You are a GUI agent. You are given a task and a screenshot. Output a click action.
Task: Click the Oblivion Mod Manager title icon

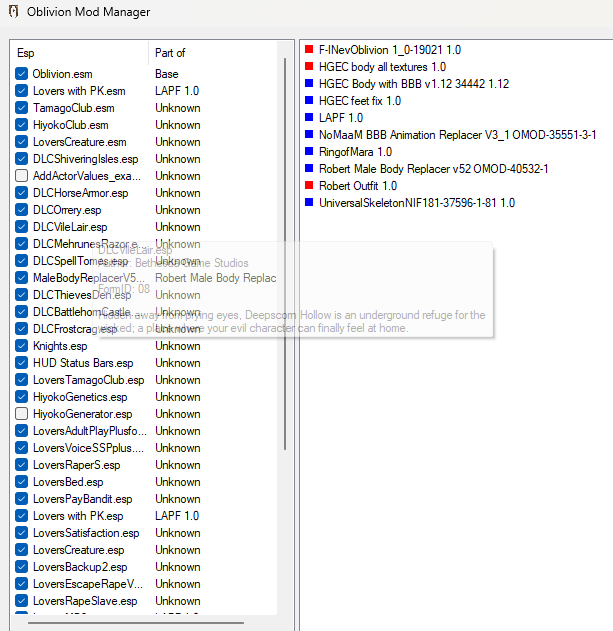[x=14, y=12]
